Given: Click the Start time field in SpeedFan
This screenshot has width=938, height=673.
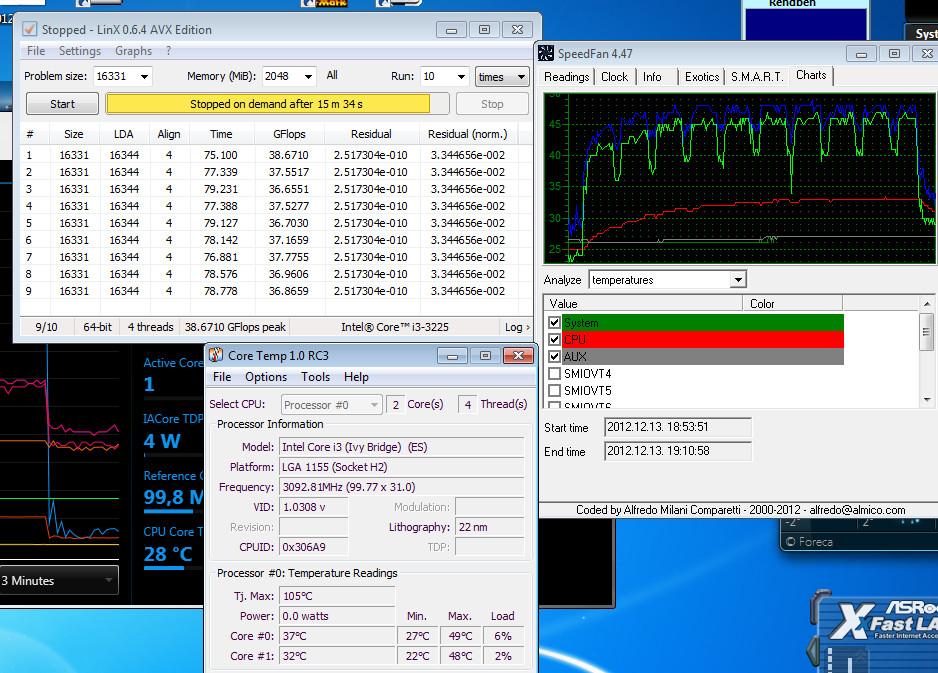Looking at the screenshot, I should tap(678, 427).
